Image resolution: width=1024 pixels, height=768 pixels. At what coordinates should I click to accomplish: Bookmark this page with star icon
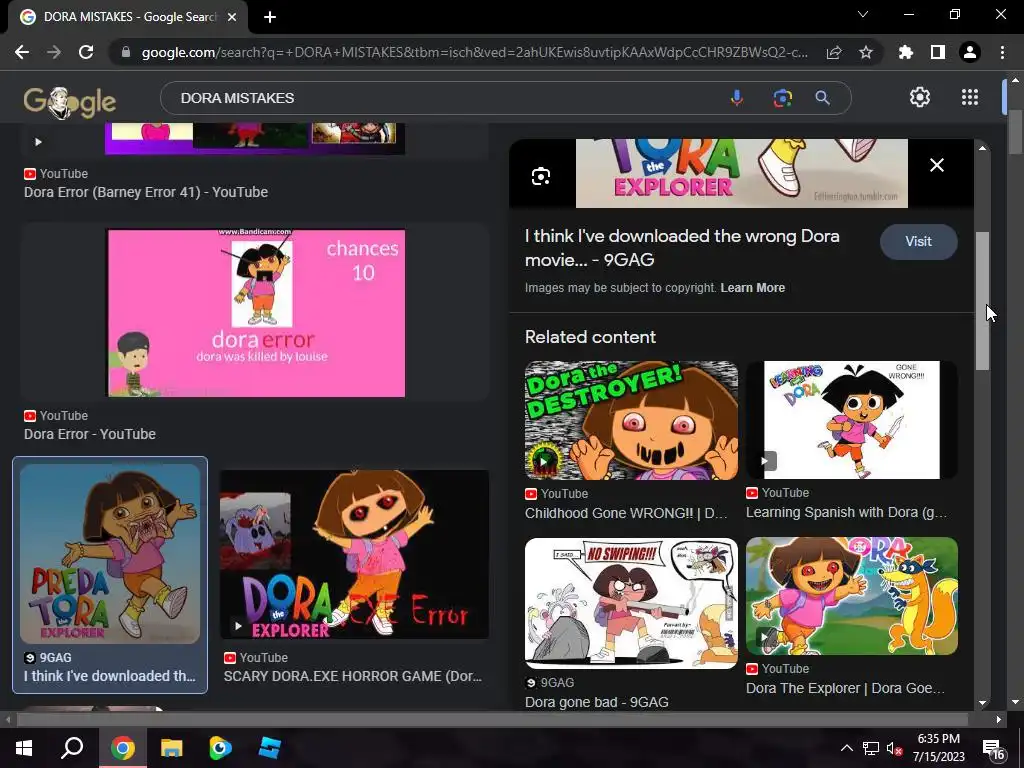(866, 52)
